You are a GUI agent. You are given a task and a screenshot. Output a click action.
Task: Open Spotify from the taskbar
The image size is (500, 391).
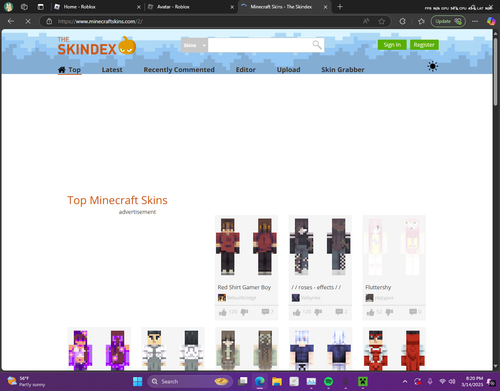(x=329, y=381)
